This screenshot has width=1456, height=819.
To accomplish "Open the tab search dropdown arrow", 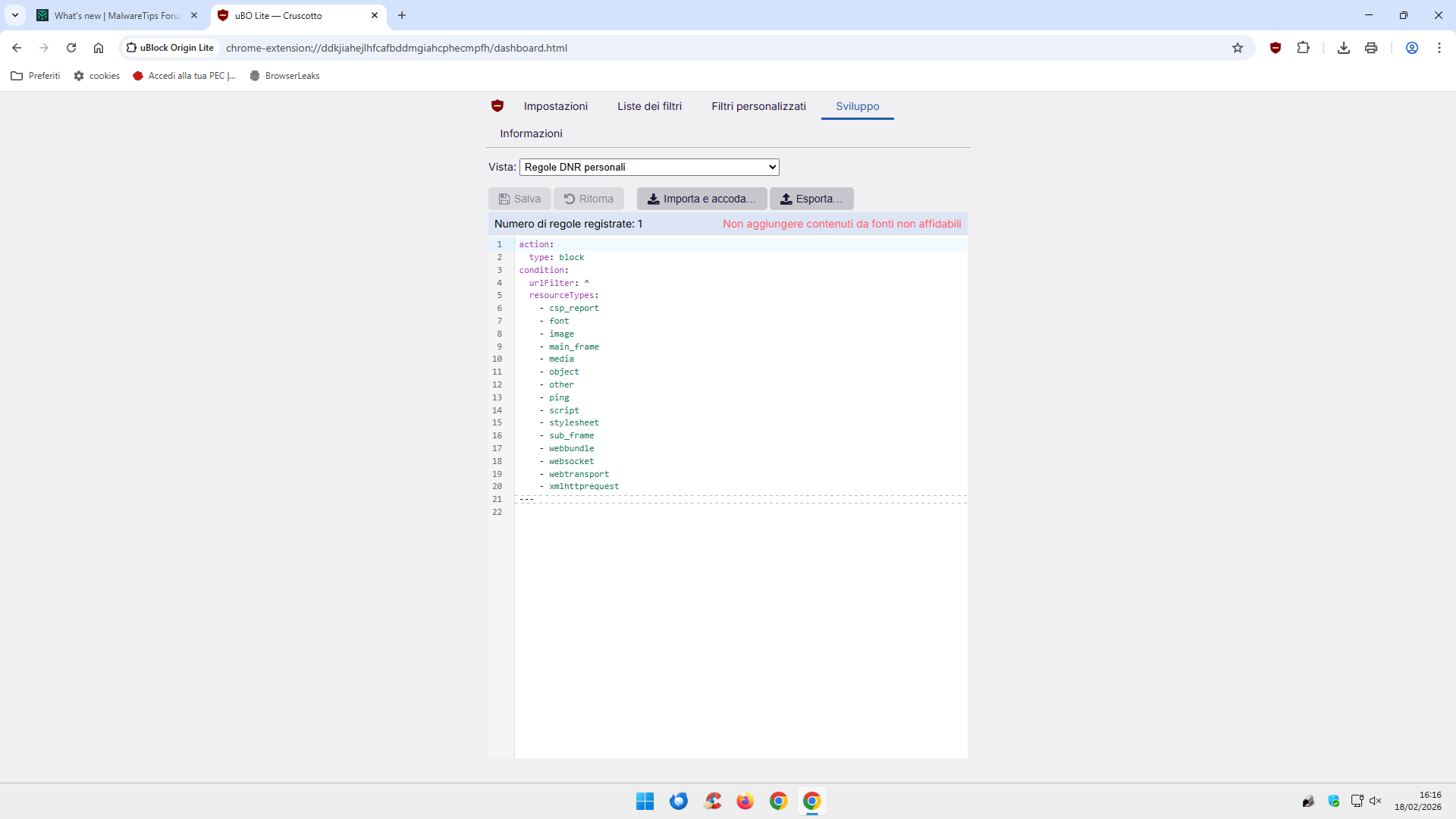I will coord(15,15).
